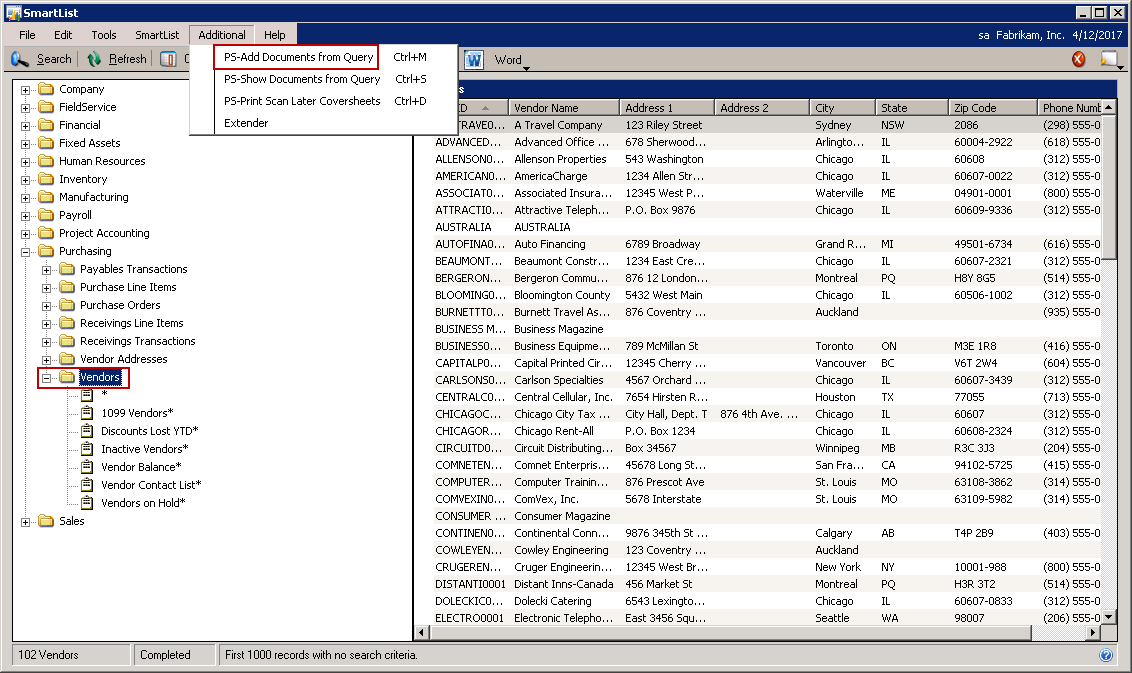This screenshot has width=1132, height=673.
Task: Sort by State column header
Action: pos(911,108)
